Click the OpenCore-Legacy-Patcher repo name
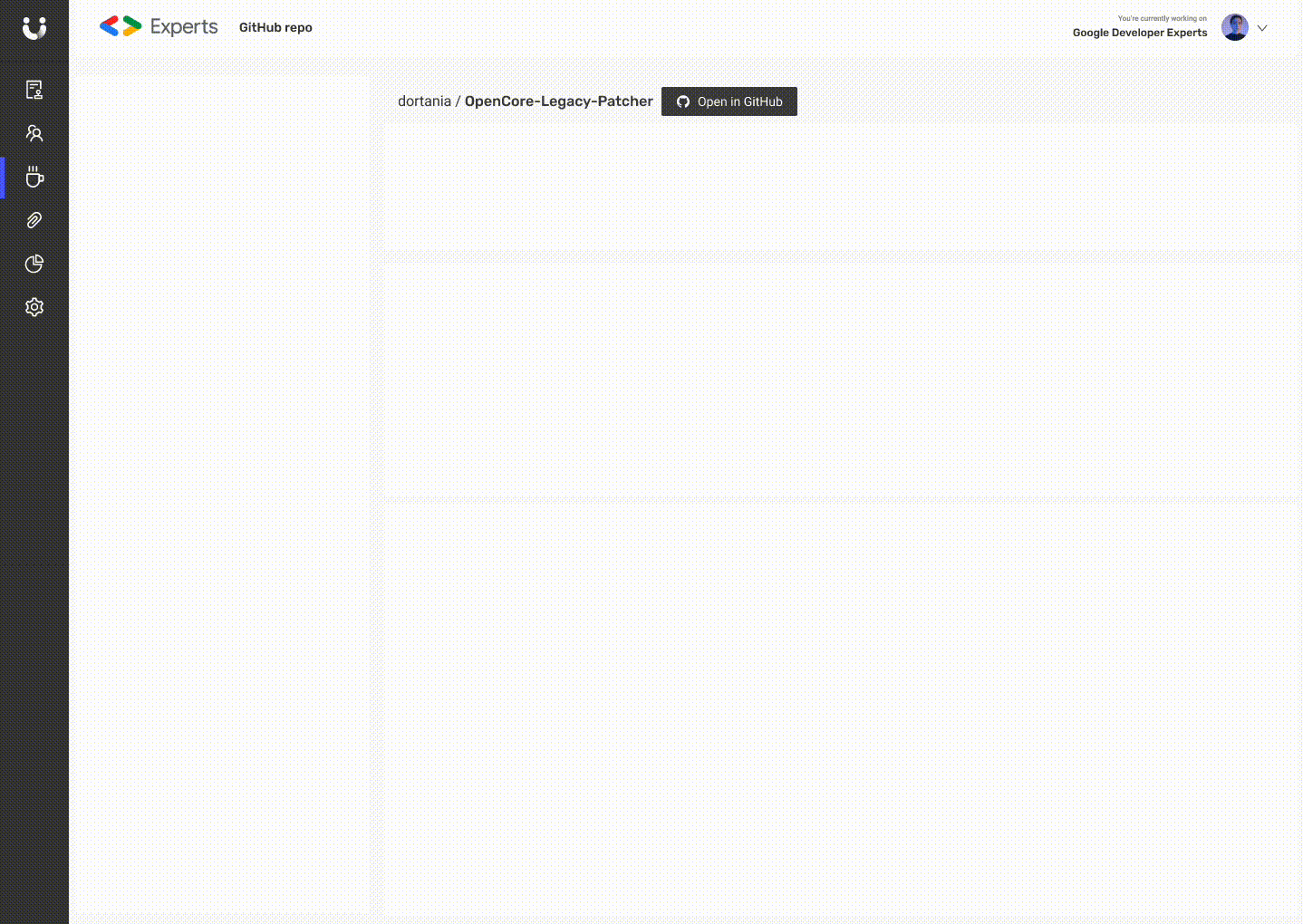 click(559, 101)
